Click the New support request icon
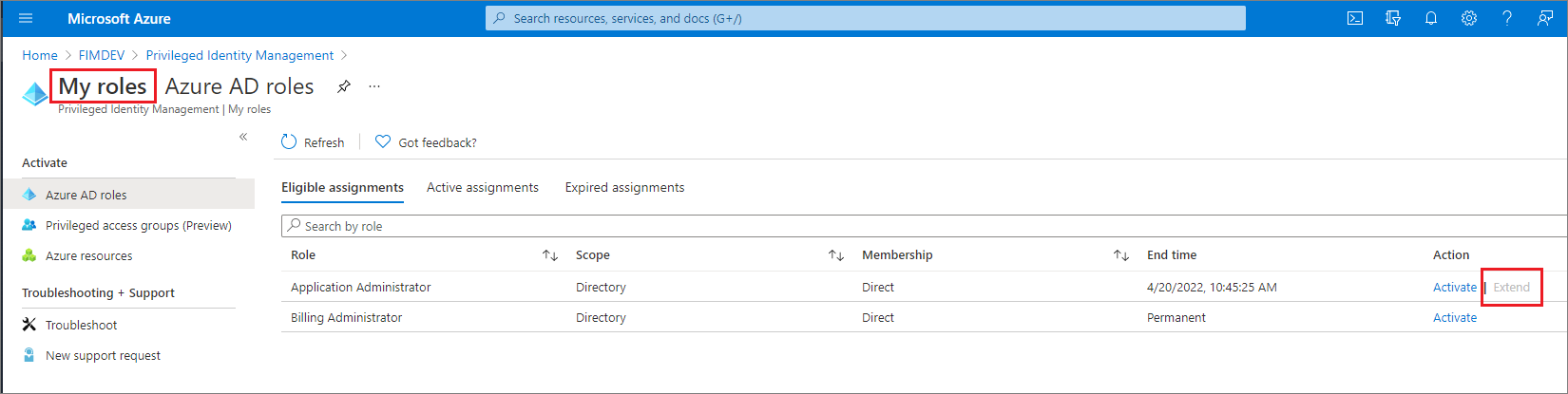Viewport: 1568px width, 394px height. 29,355
